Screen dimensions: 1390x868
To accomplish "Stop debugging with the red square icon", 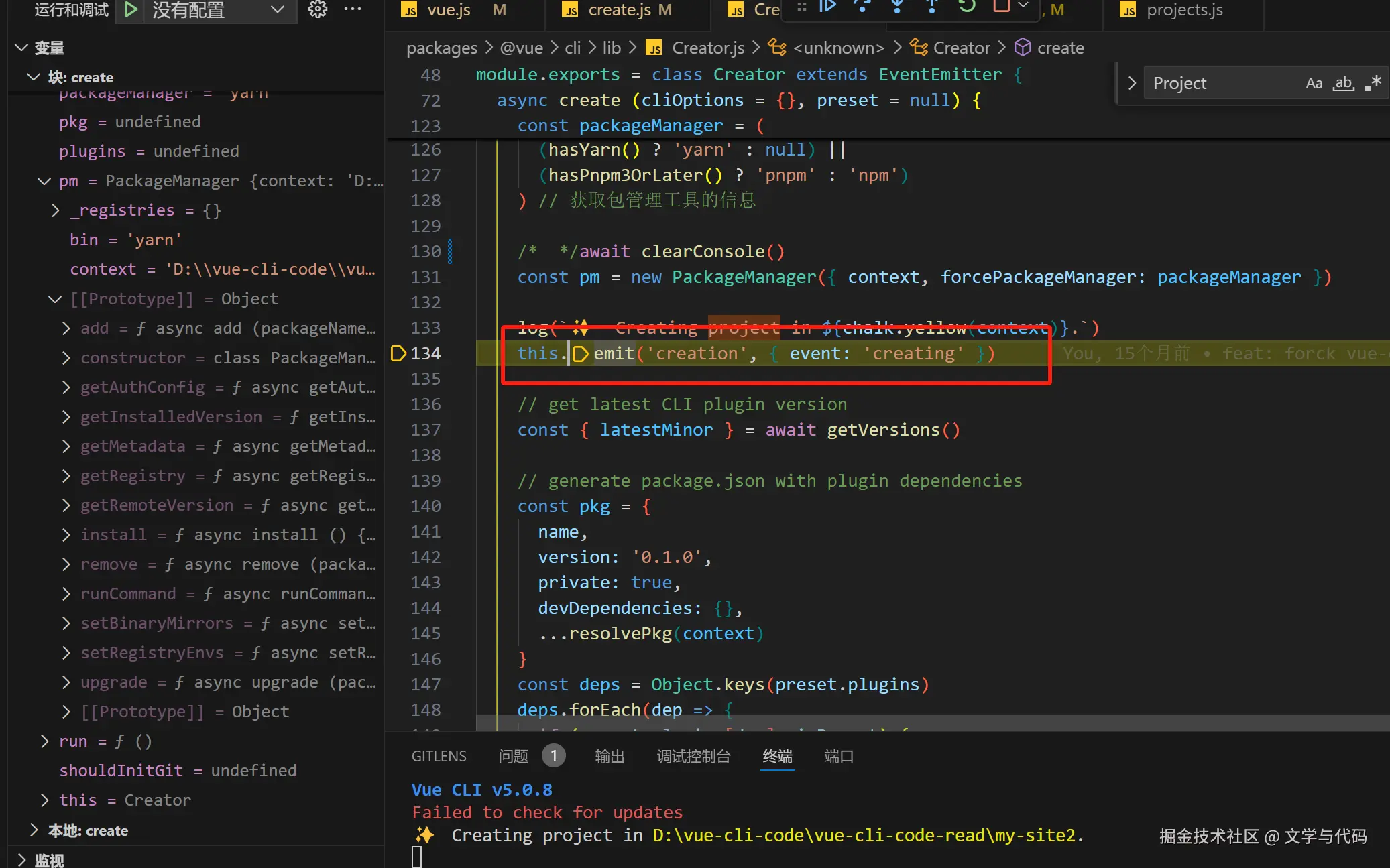I will tap(1001, 7).
